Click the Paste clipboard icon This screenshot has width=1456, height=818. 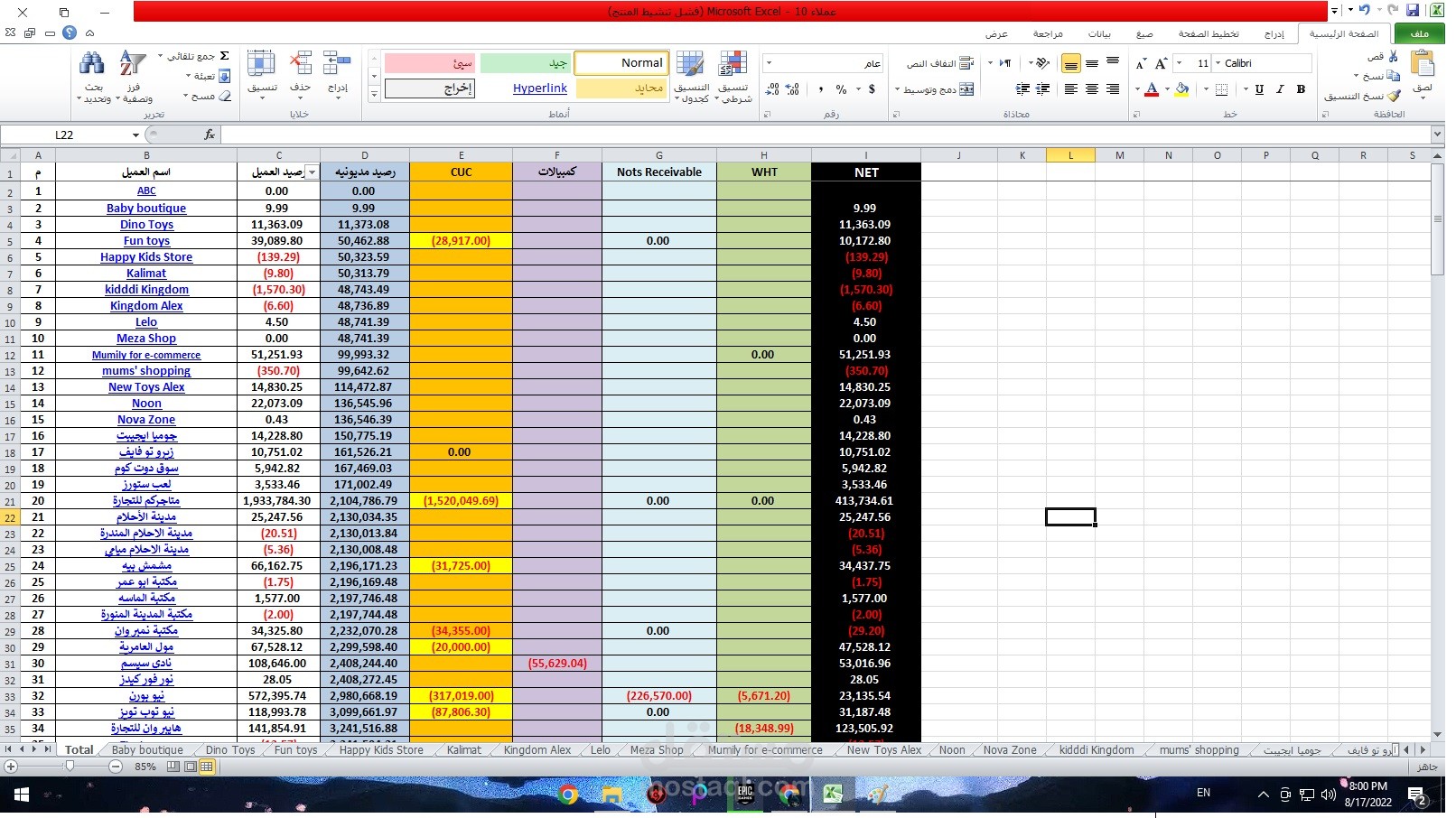coord(1423,65)
